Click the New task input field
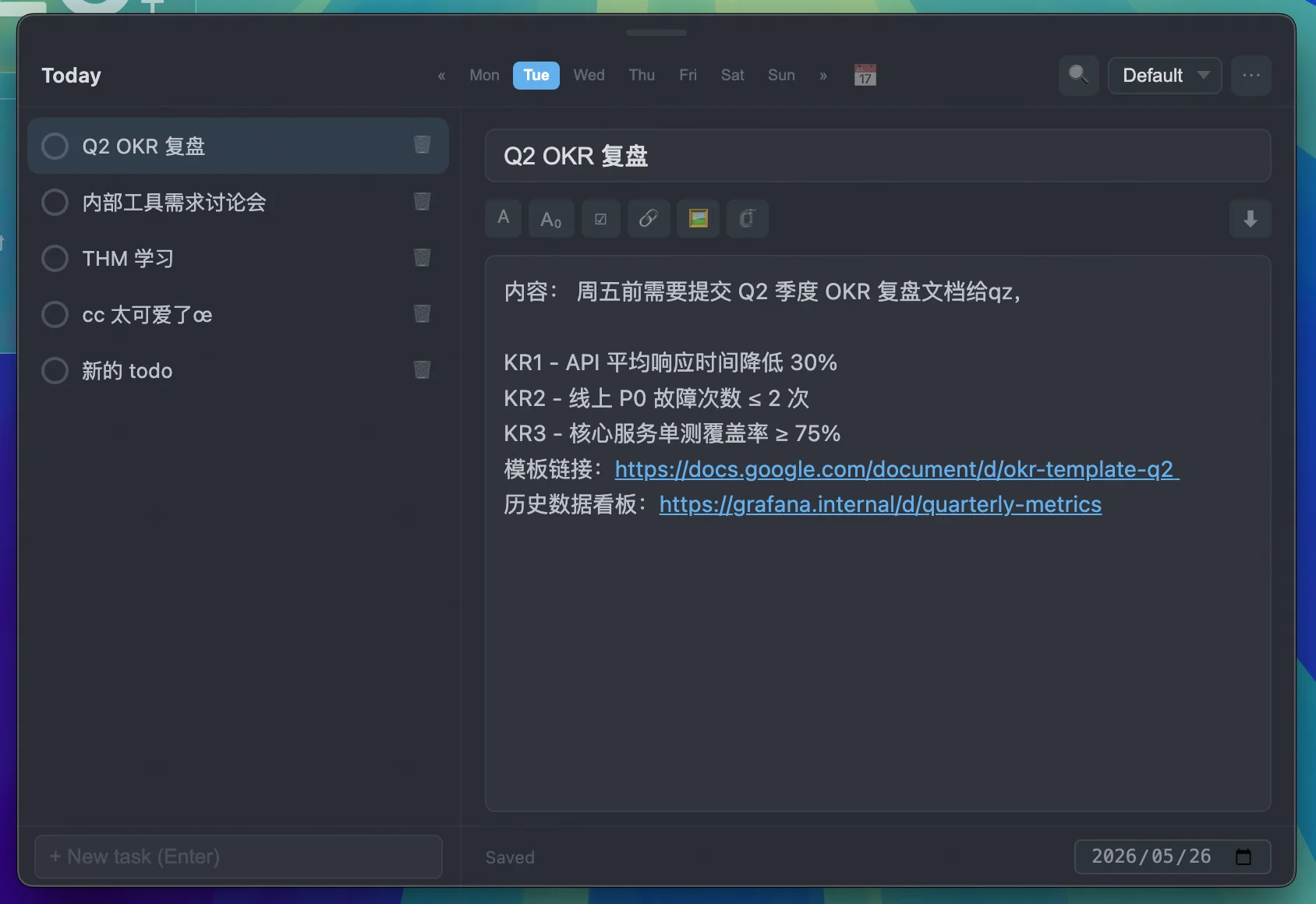This screenshot has height=904, width=1316. click(239, 856)
